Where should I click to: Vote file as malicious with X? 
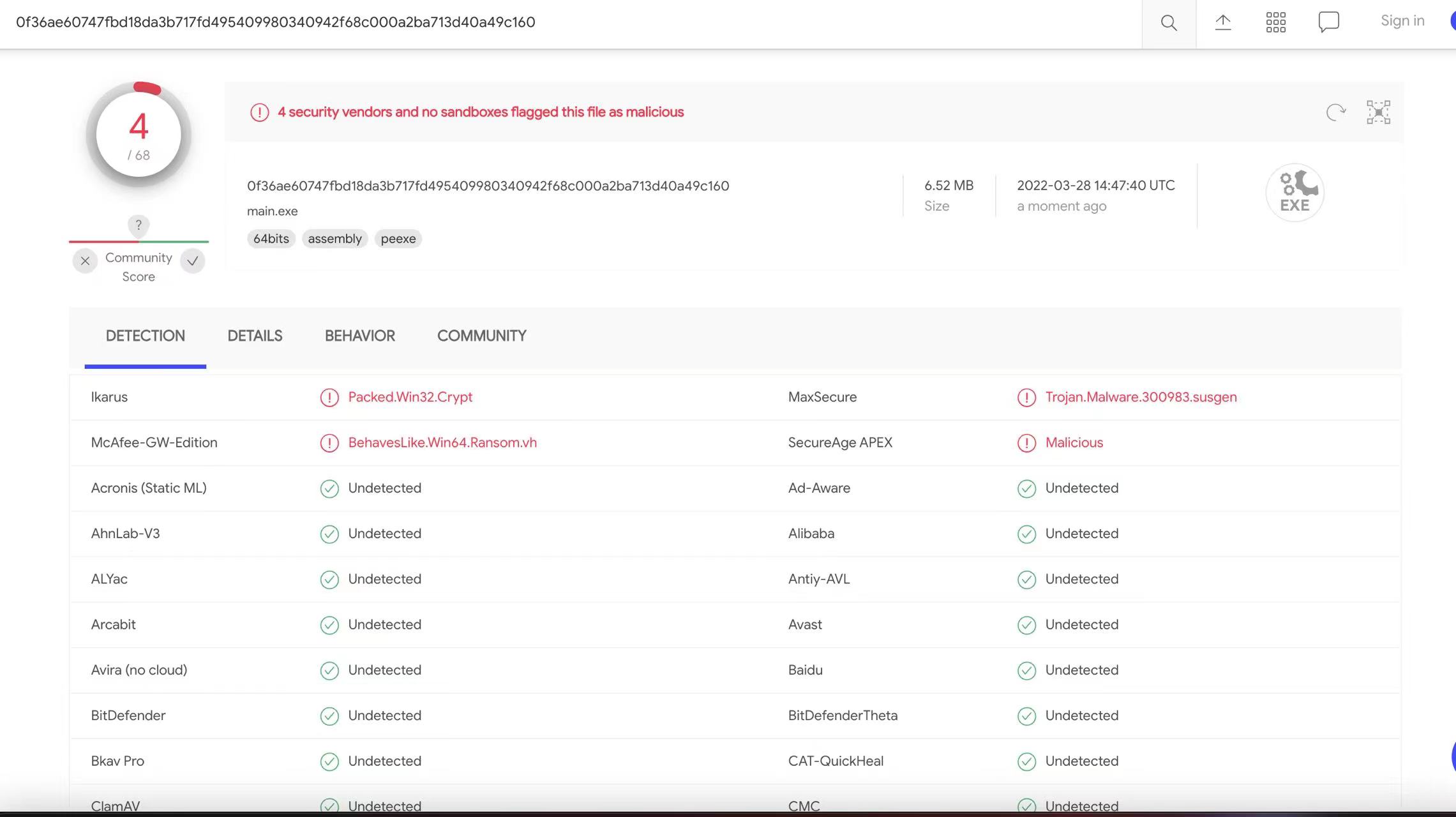coord(85,261)
